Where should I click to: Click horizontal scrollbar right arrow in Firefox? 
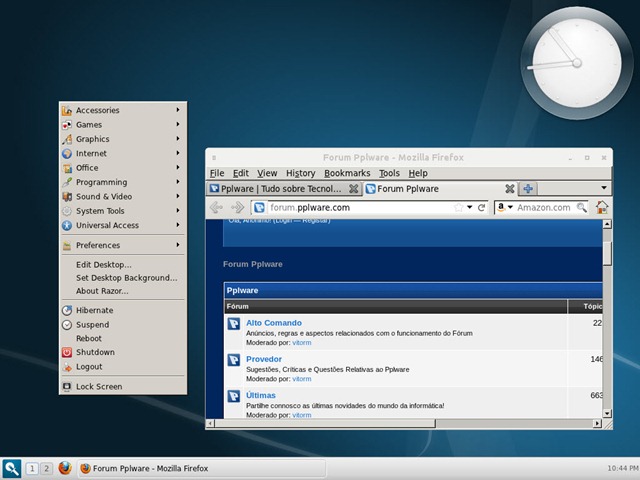point(598,424)
